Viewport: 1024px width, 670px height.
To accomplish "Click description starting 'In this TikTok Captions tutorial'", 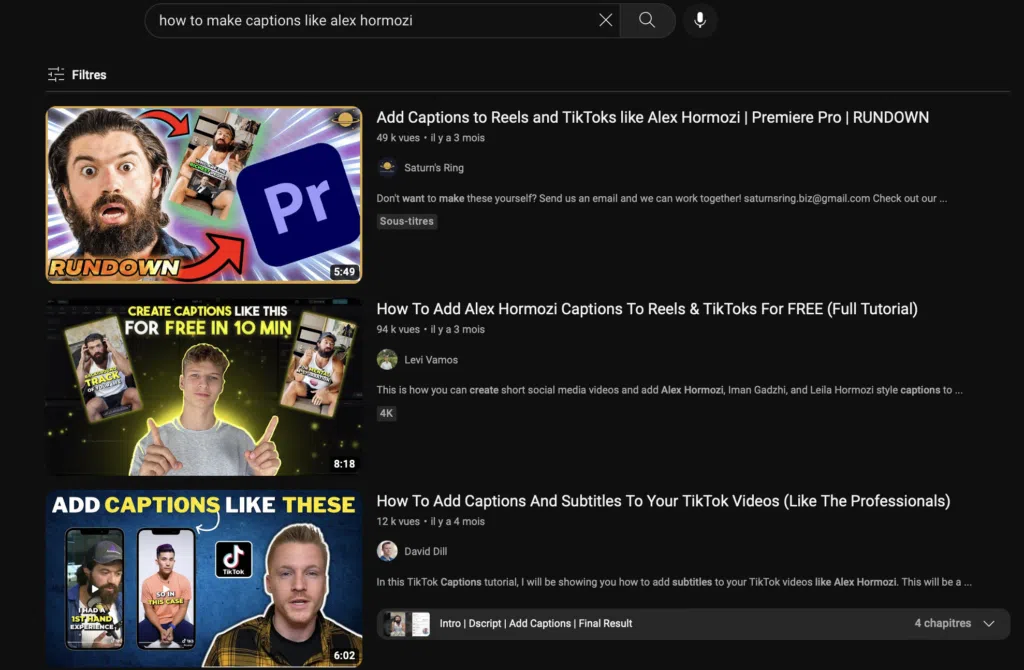I will click(674, 582).
